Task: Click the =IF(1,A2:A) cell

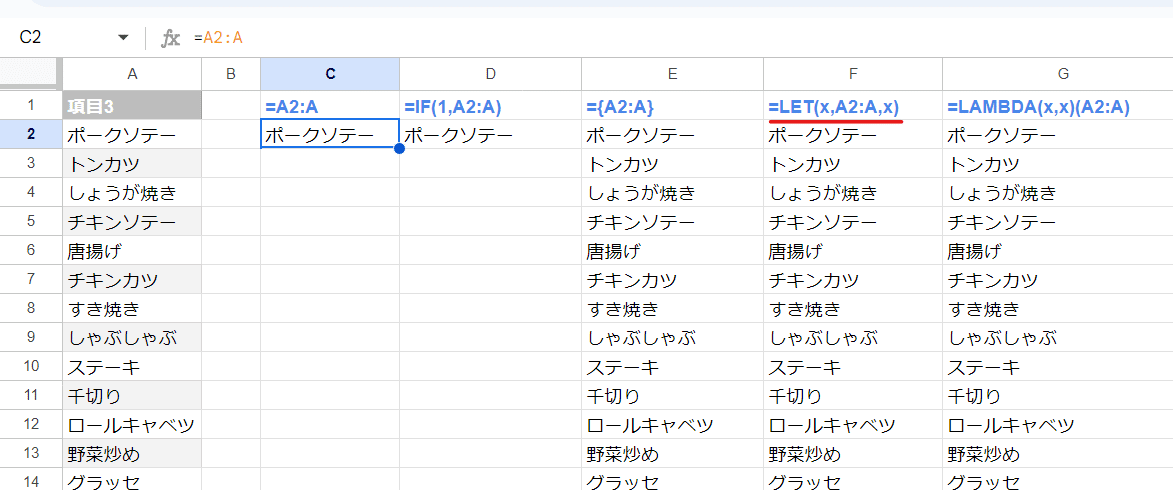Action: tap(490, 105)
